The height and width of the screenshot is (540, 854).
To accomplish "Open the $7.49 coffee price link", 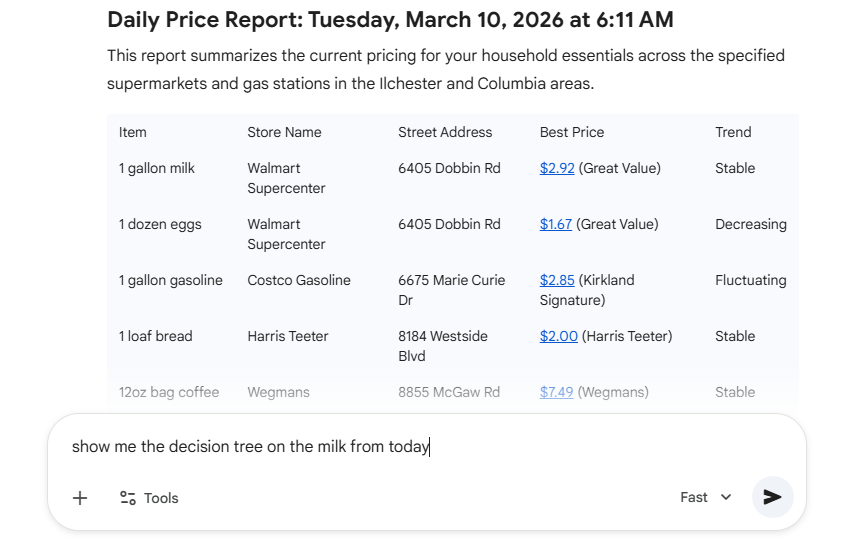I will pyautogui.click(x=556, y=392).
